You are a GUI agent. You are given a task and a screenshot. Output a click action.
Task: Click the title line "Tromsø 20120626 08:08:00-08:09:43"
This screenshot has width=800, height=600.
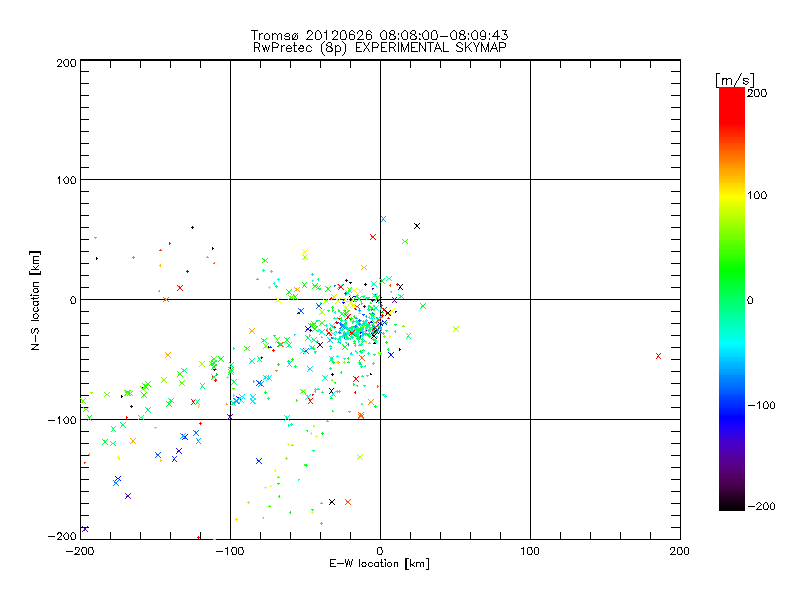(x=379, y=35)
